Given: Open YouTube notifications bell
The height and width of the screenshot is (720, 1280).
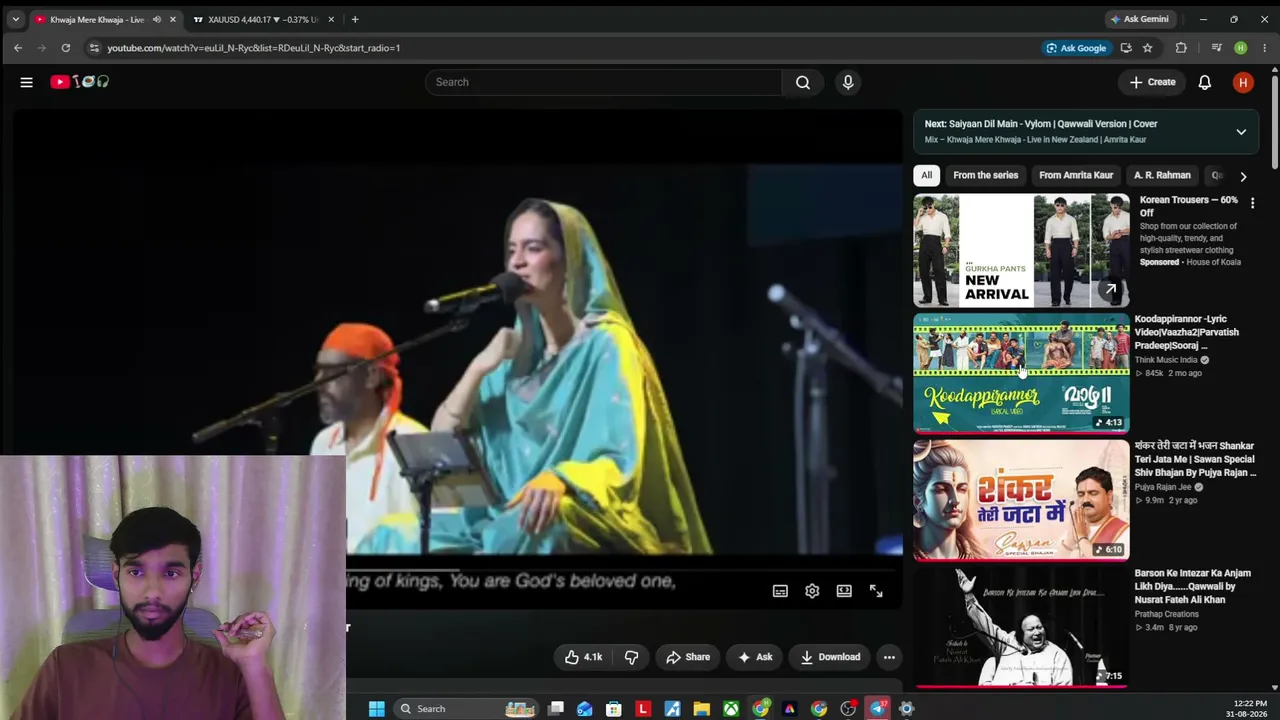Looking at the screenshot, I should pyautogui.click(x=1205, y=82).
